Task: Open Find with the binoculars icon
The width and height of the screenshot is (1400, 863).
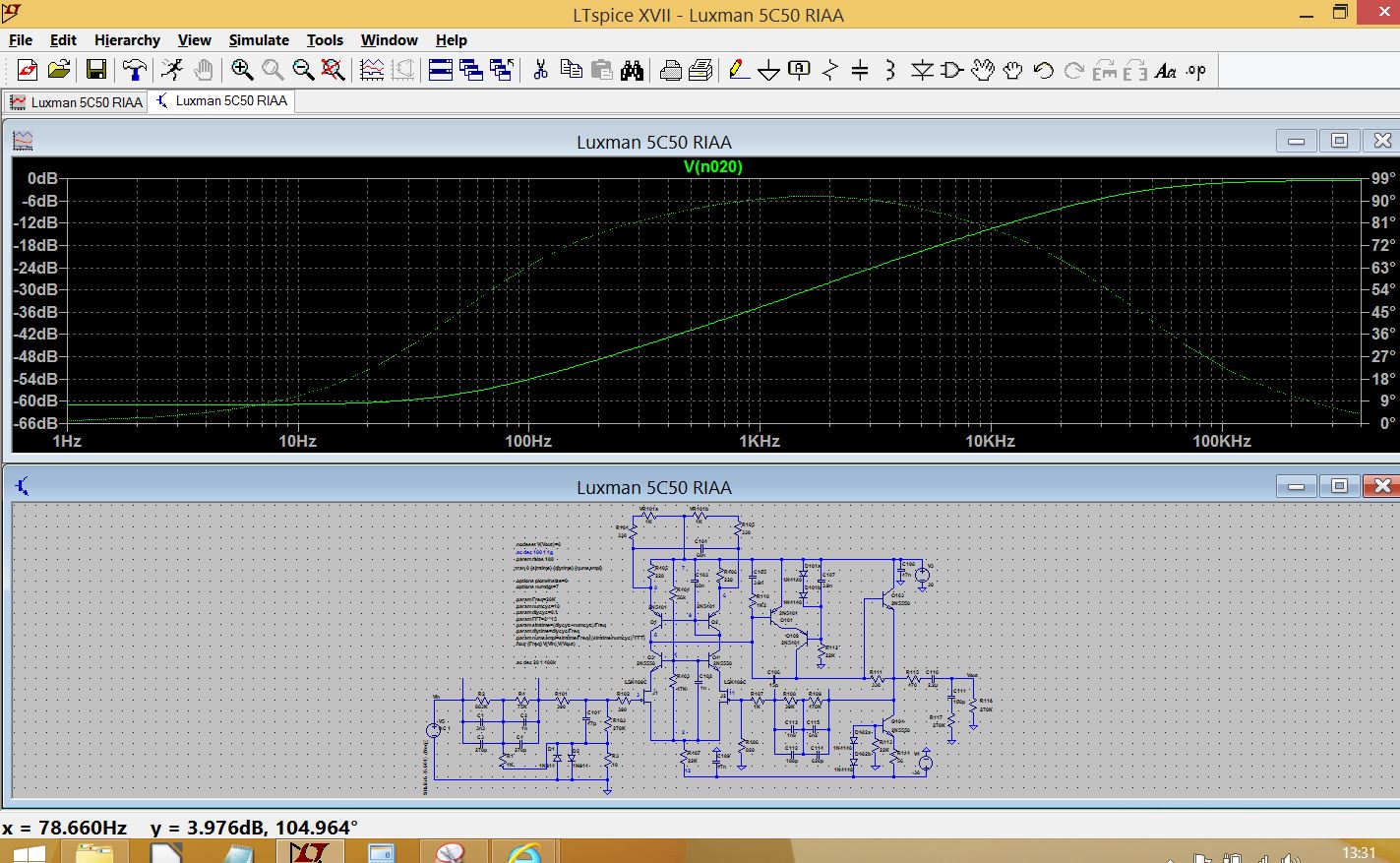Action: pos(632,70)
